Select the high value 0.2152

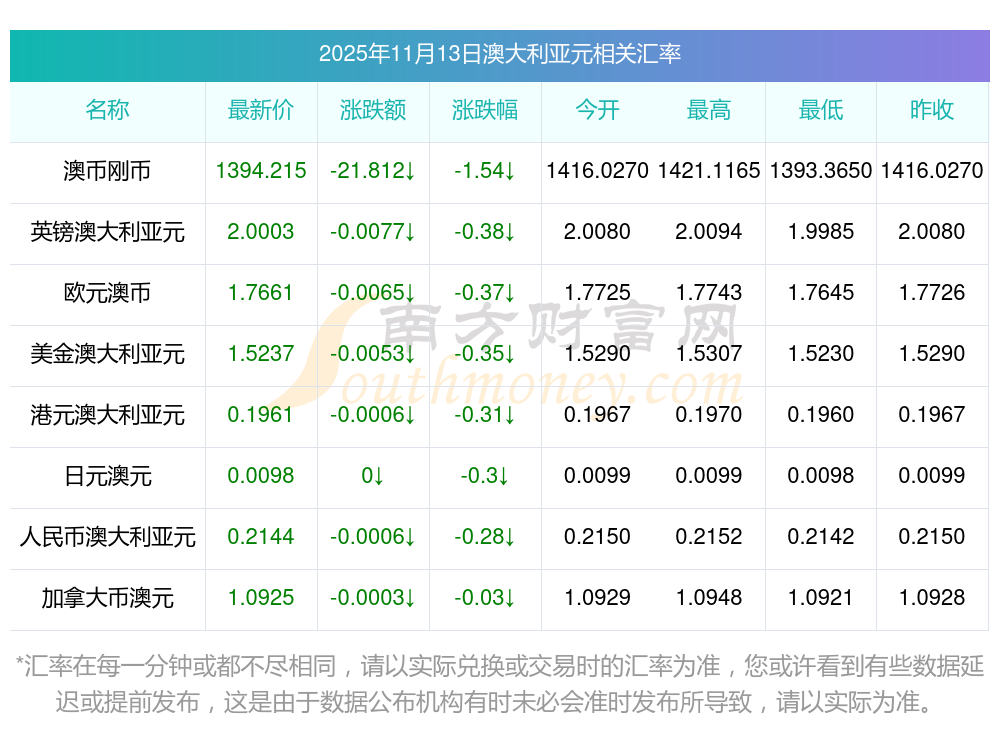[709, 537]
